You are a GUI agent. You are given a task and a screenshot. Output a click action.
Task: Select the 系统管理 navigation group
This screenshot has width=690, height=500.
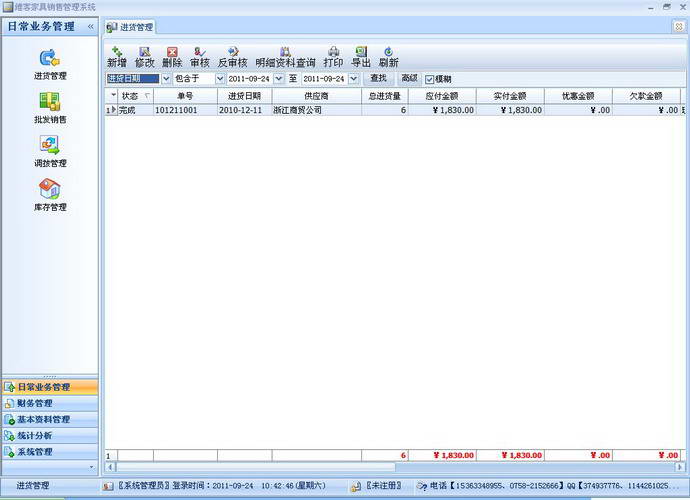[50, 452]
